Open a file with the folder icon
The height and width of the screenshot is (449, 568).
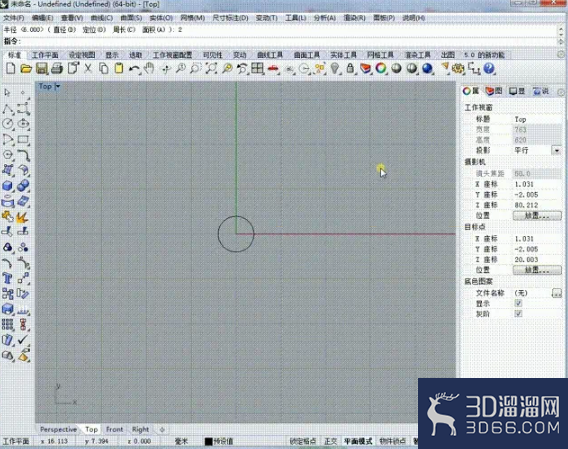click(26, 68)
